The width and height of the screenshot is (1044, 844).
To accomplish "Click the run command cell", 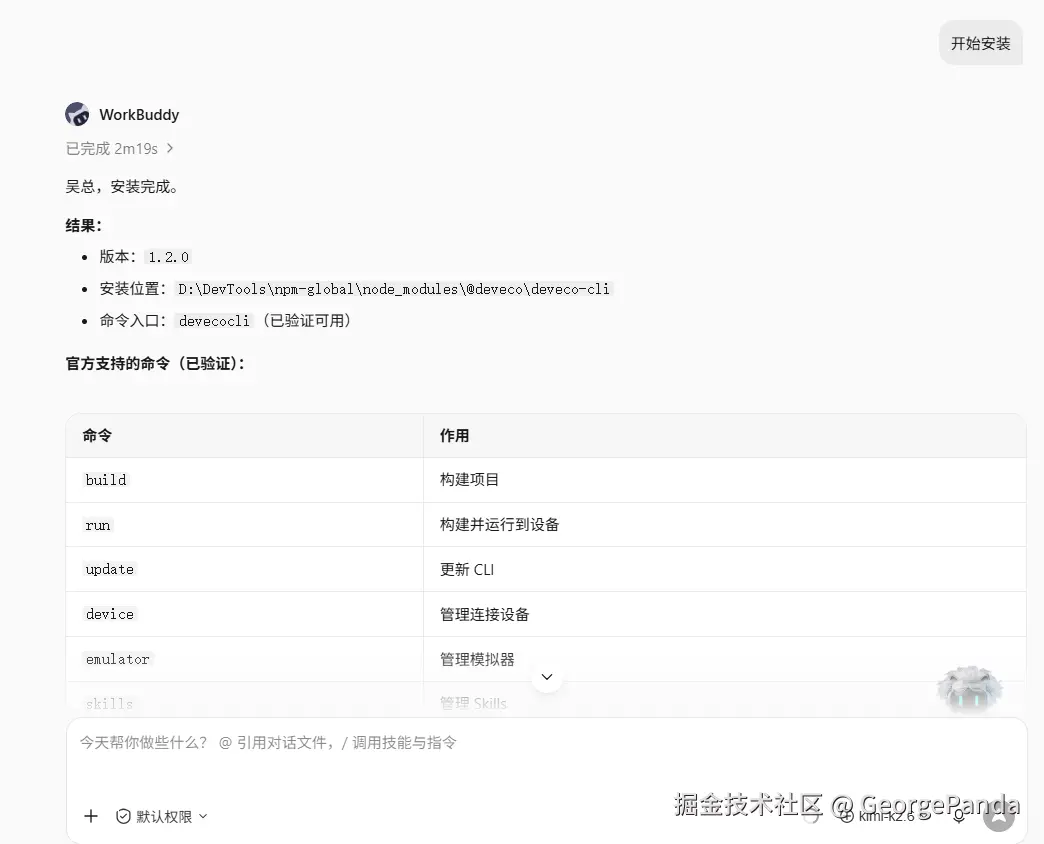I will [x=244, y=525].
